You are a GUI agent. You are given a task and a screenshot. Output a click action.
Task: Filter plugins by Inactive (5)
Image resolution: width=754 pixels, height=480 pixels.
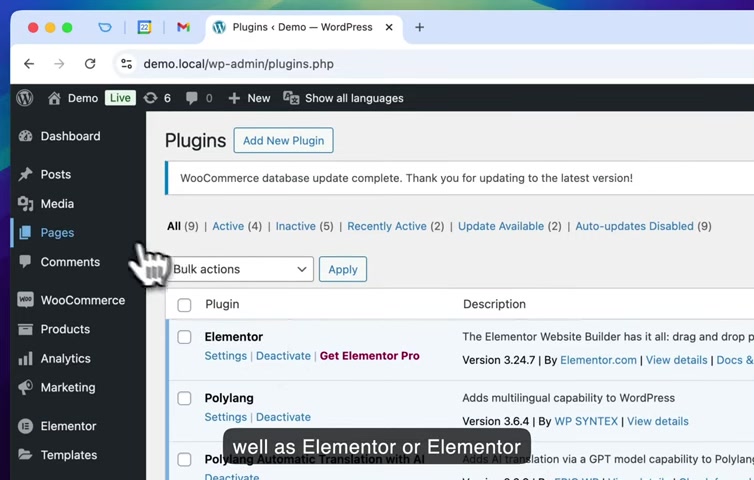(304, 226)
